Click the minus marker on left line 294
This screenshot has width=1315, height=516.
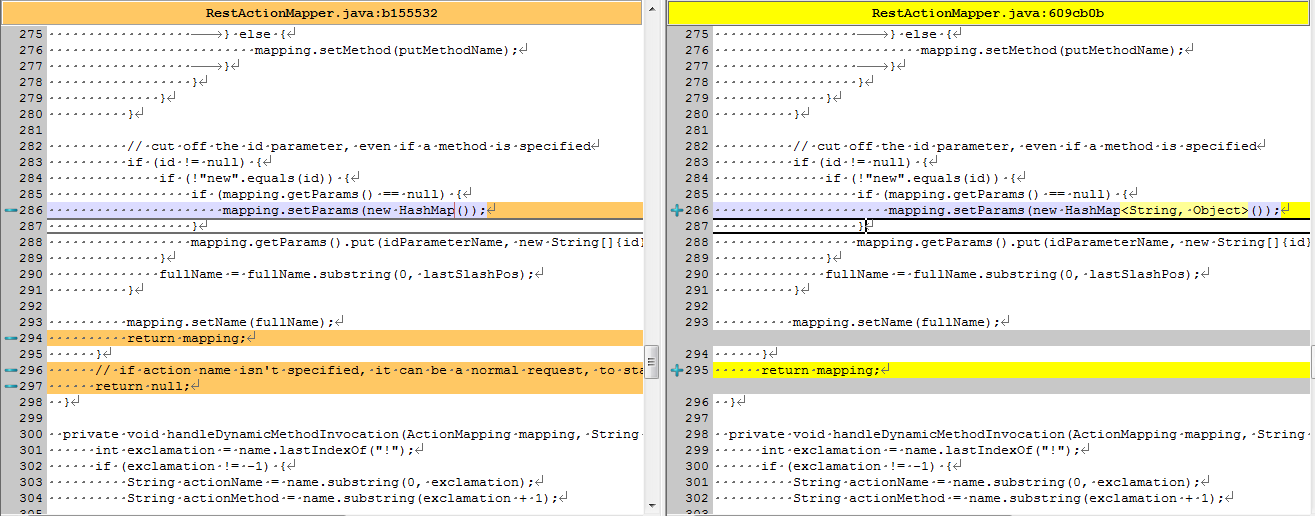click(10, 338)
